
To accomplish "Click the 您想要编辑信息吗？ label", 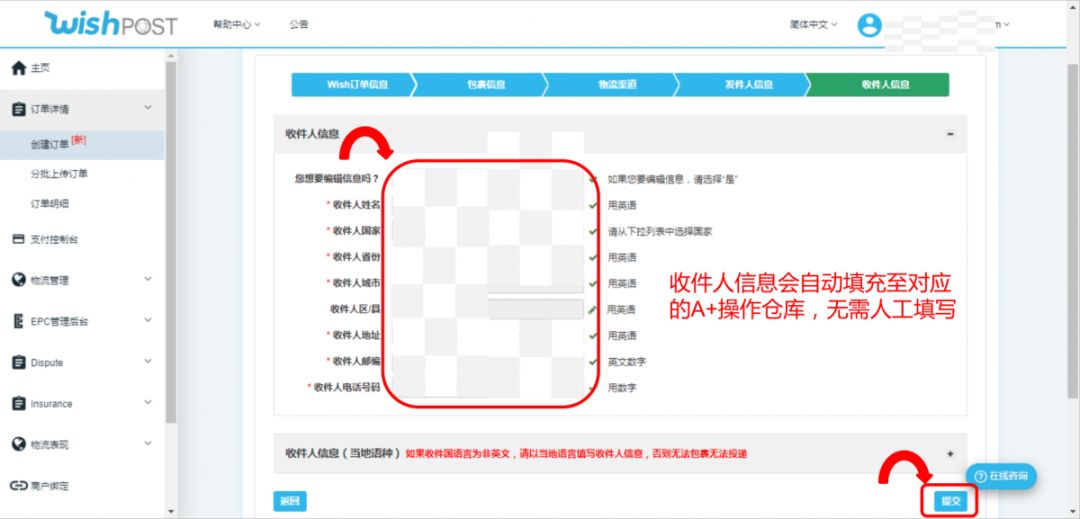I will coord(337,179).
